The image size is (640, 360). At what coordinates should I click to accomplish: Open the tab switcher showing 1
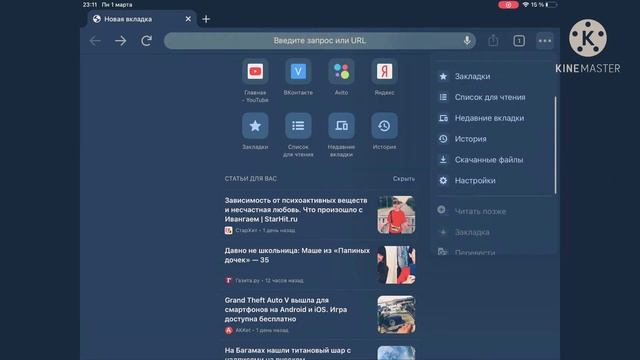[519, 41]
